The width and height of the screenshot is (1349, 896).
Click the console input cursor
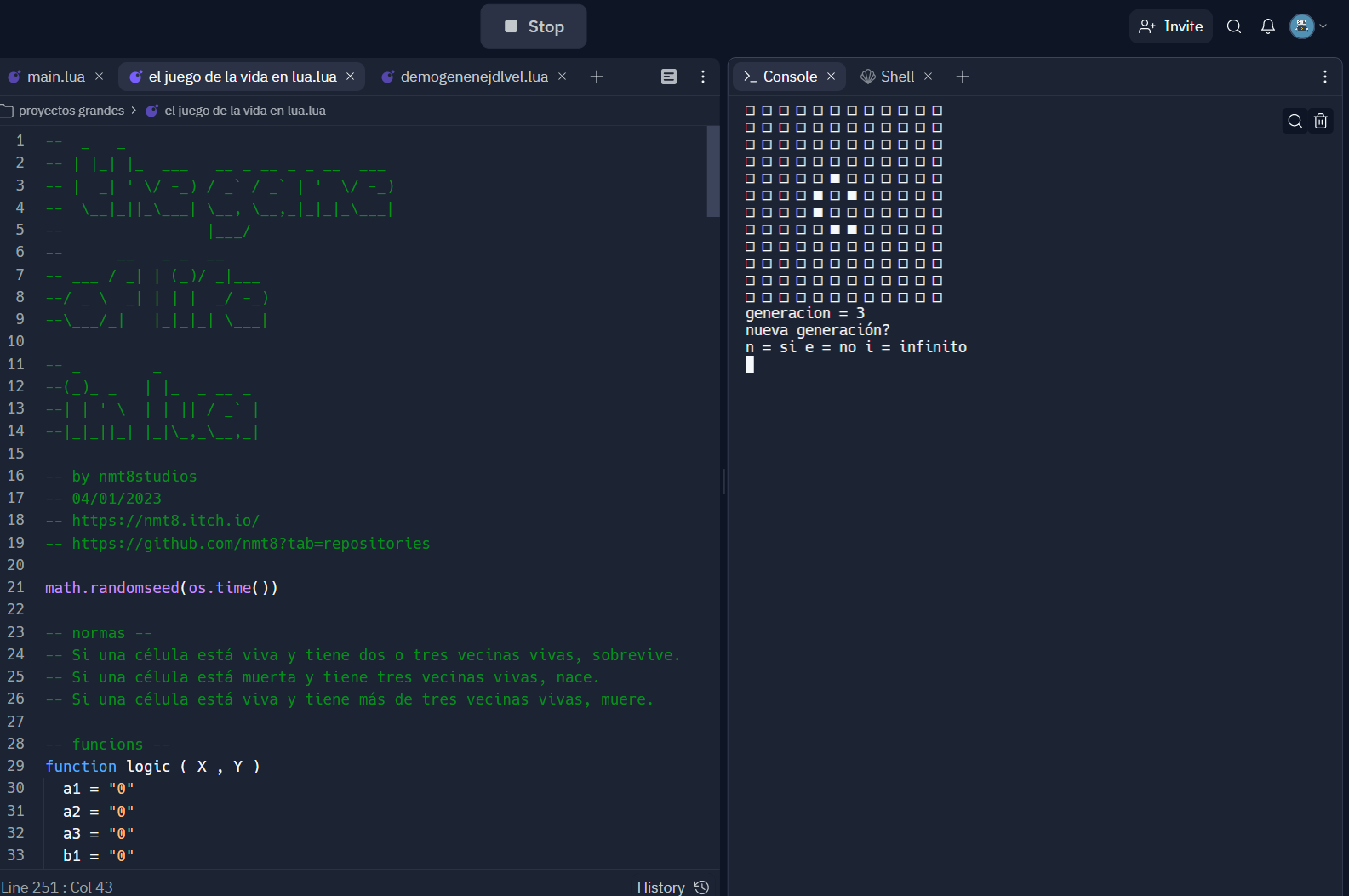pyautogui.click(x=750, y=364)
